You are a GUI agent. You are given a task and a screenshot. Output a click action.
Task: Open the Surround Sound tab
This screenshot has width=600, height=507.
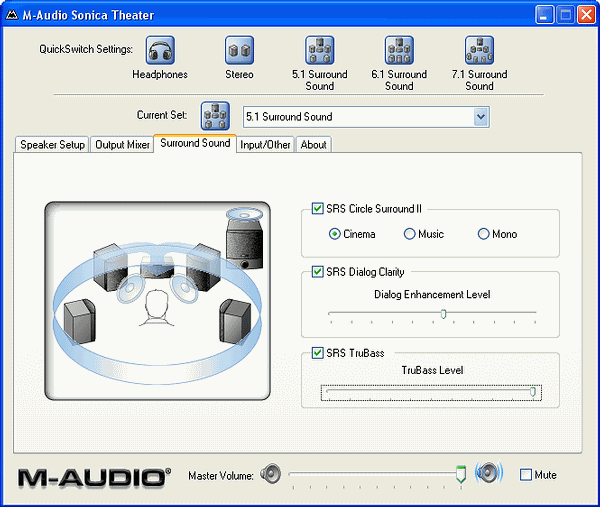coord(195,143)
